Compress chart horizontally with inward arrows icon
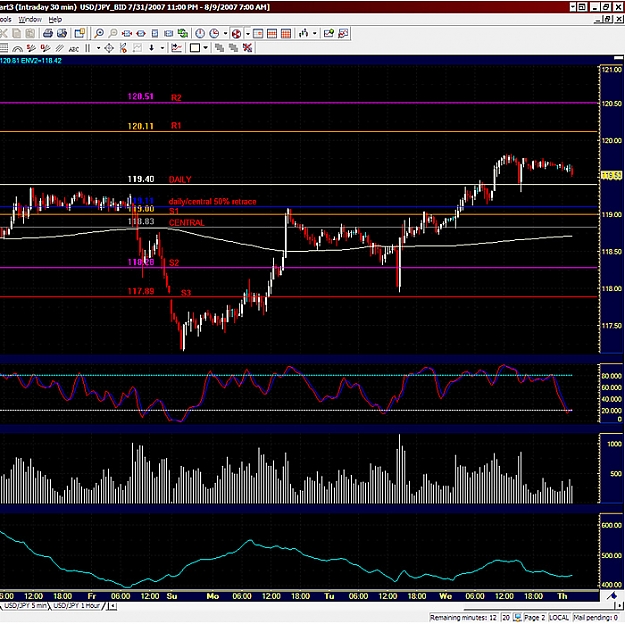Image resolution: width=625 pixels, height=624 pixels. pyautogui.click(x=127, y=33)
